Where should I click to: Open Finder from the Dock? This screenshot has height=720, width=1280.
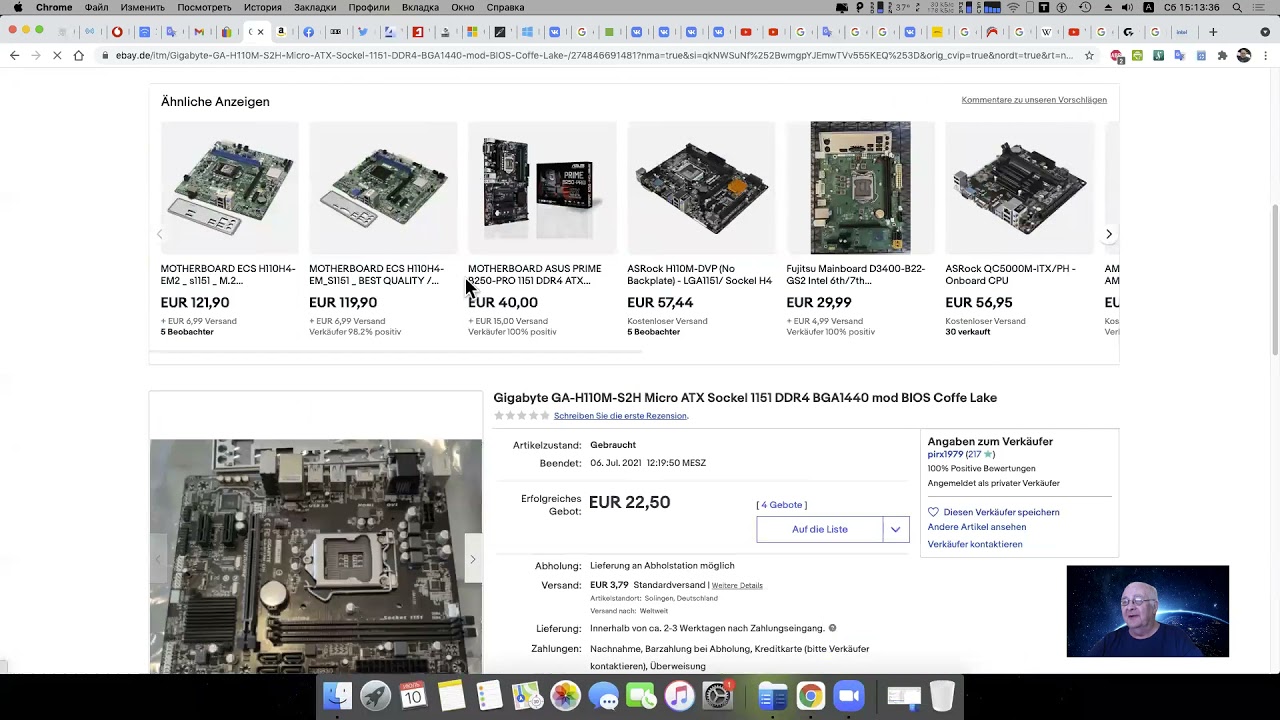337,695
